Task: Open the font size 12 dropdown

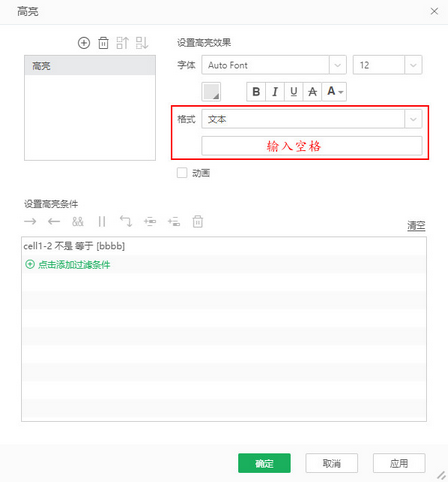Action: coord(387,65)
